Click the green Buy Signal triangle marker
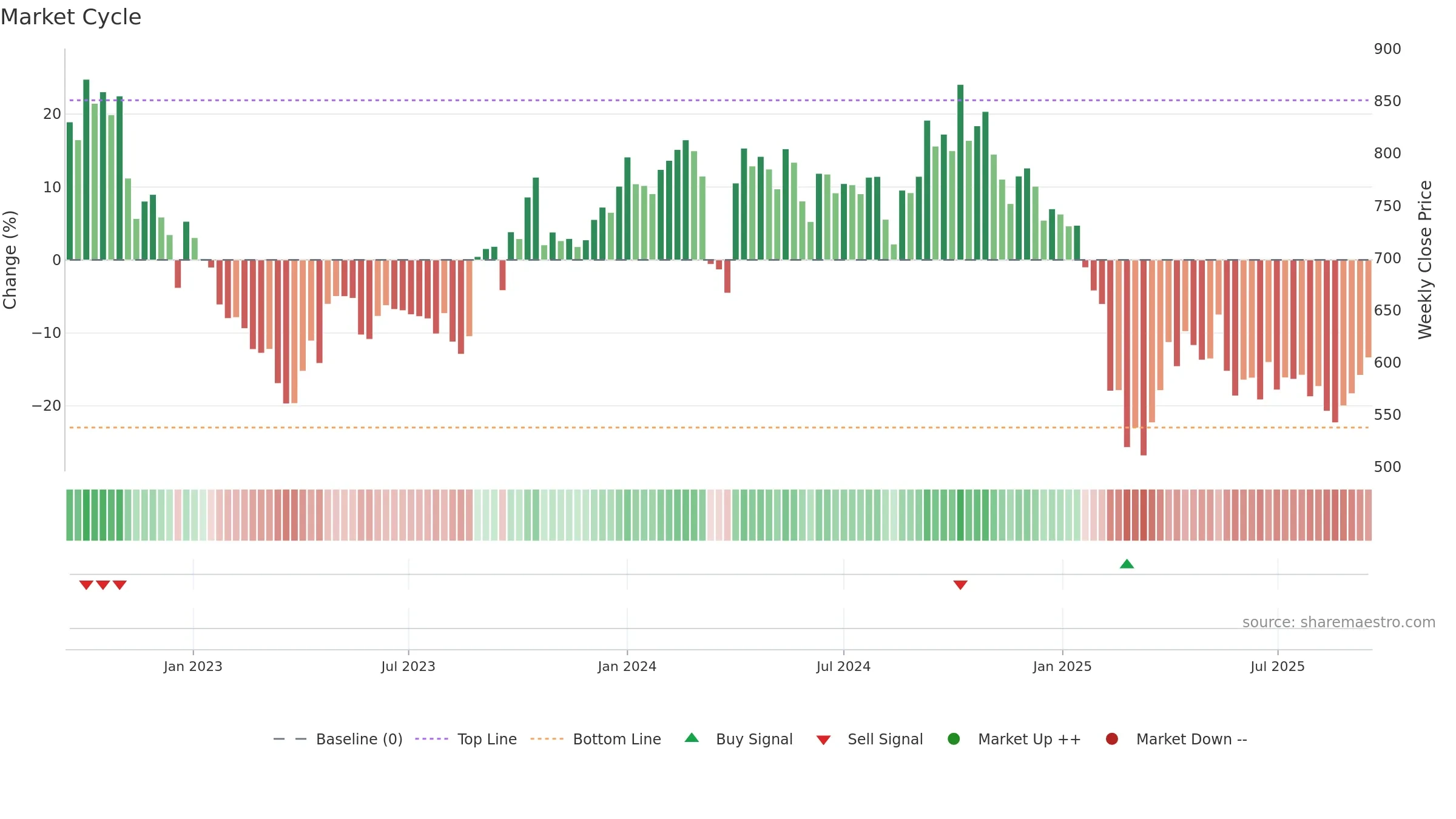Image resolution: width=1456 pixels, height=819 pixels. click(1127, 564)
